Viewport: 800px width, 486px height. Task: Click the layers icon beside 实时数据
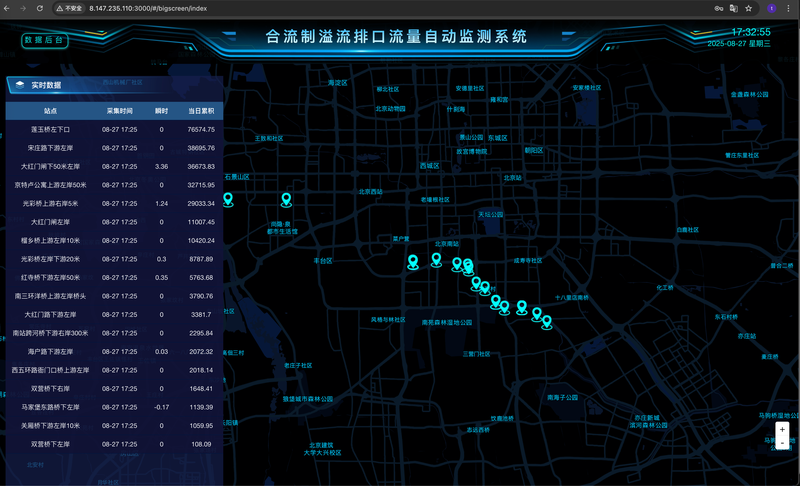tap(18, 86)
